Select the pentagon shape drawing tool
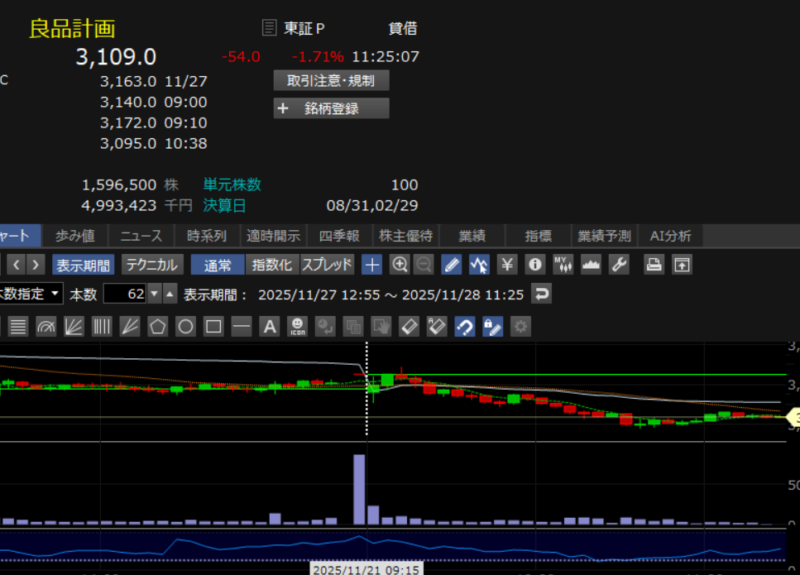 (158, 326)
